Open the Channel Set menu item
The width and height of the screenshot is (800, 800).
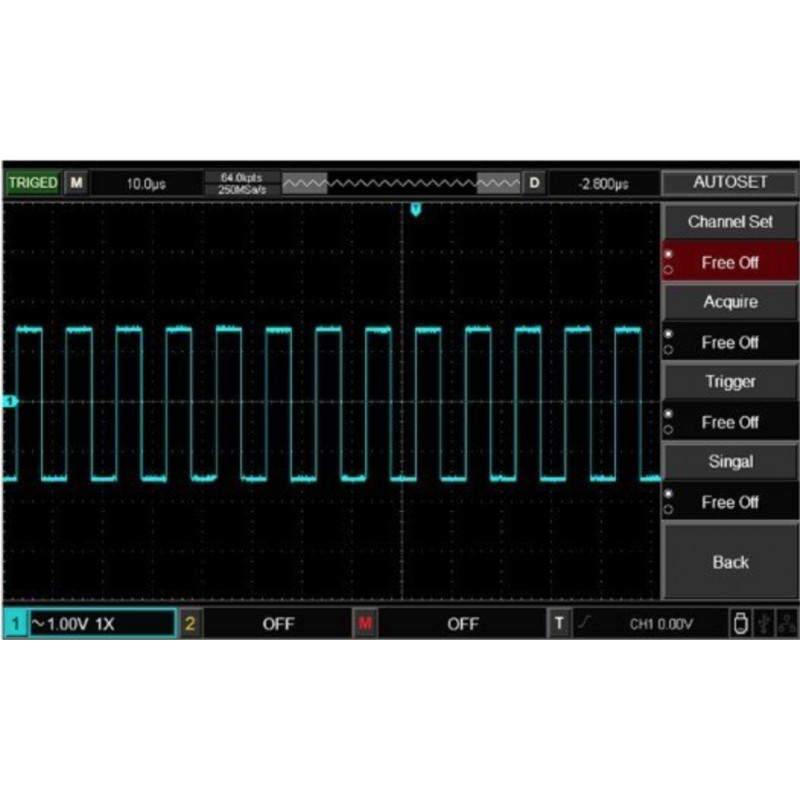(x=730, y=221)
